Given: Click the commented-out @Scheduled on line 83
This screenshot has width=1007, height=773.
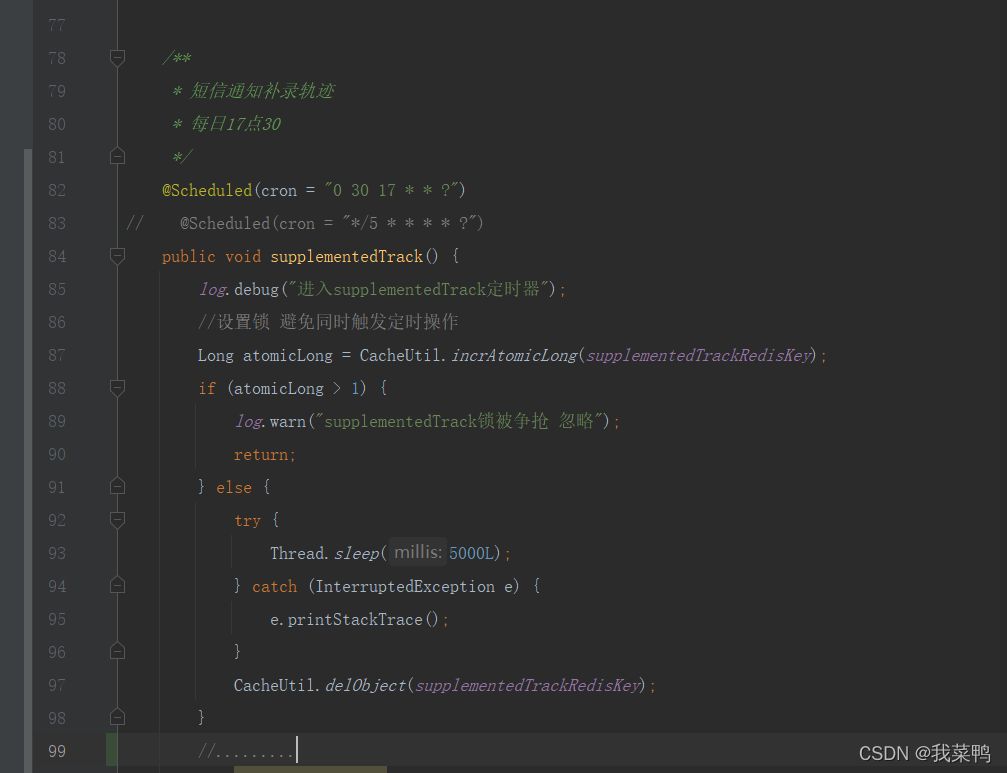Looking at the screenshot, I should click(331, 223).
